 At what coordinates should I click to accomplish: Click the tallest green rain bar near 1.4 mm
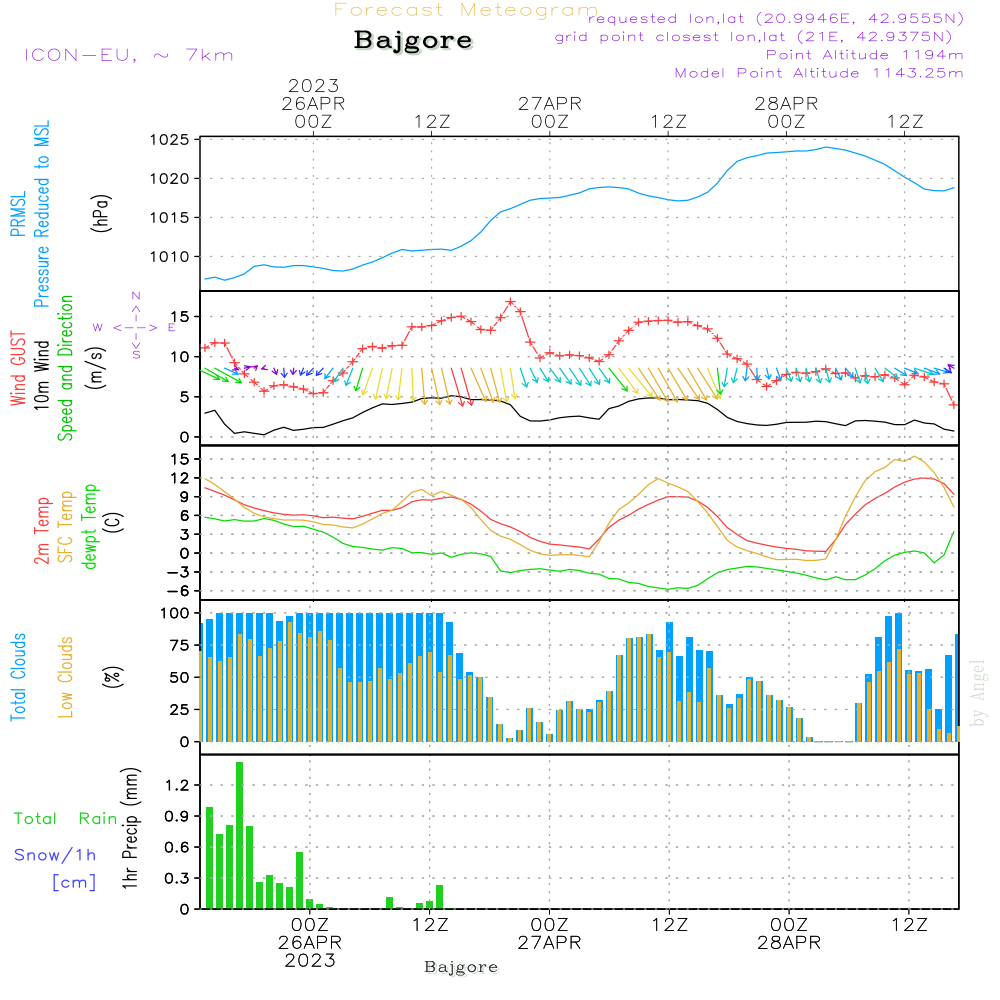coord(239,835)
